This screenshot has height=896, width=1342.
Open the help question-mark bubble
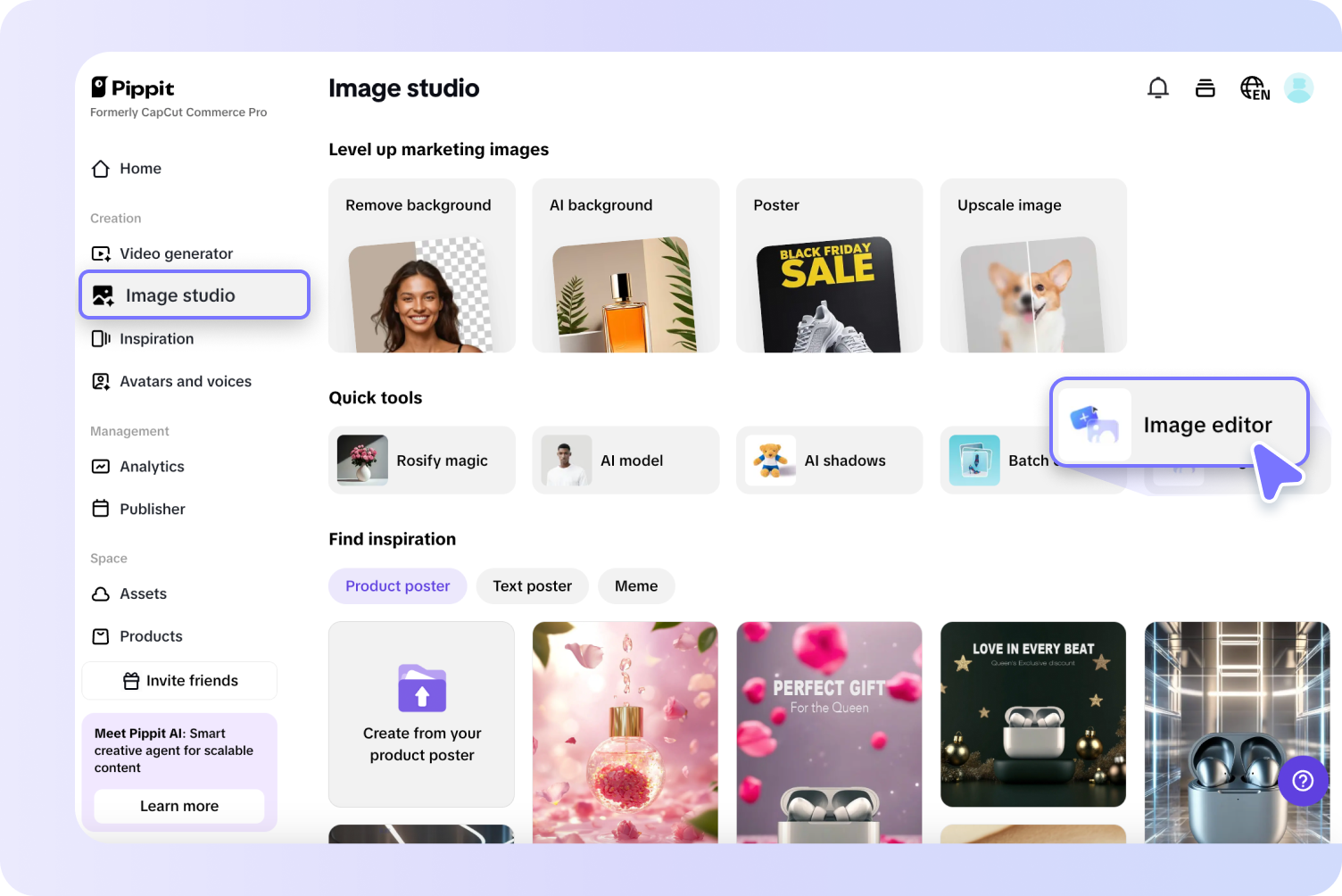1302,781
